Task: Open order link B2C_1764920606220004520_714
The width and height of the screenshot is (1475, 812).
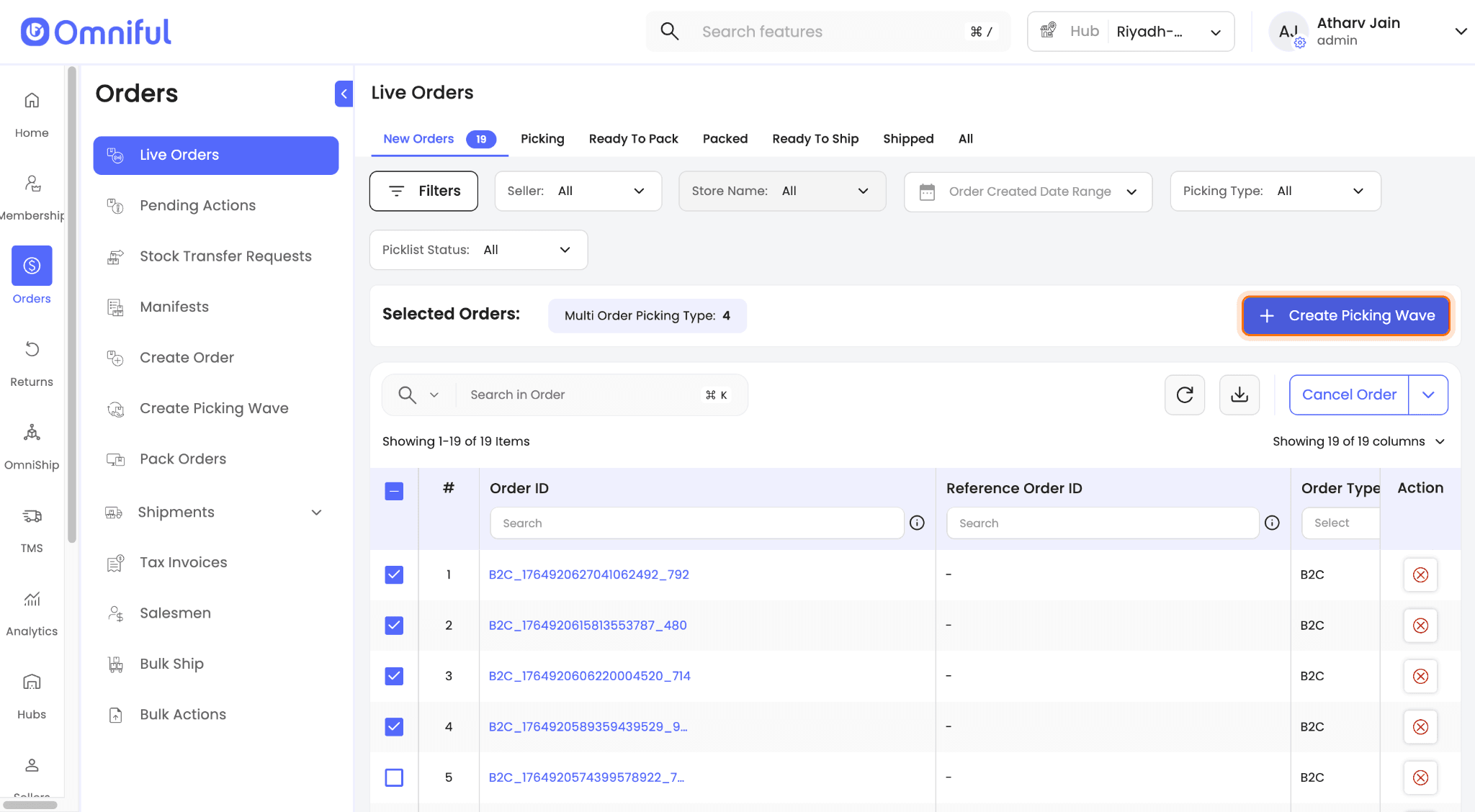Action: pos(589,676)
